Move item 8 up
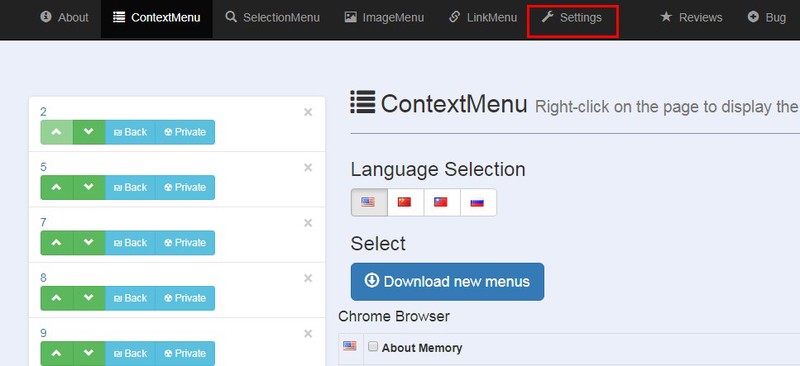The height and width of the screenshot is (366, 800). coord(57,298)
